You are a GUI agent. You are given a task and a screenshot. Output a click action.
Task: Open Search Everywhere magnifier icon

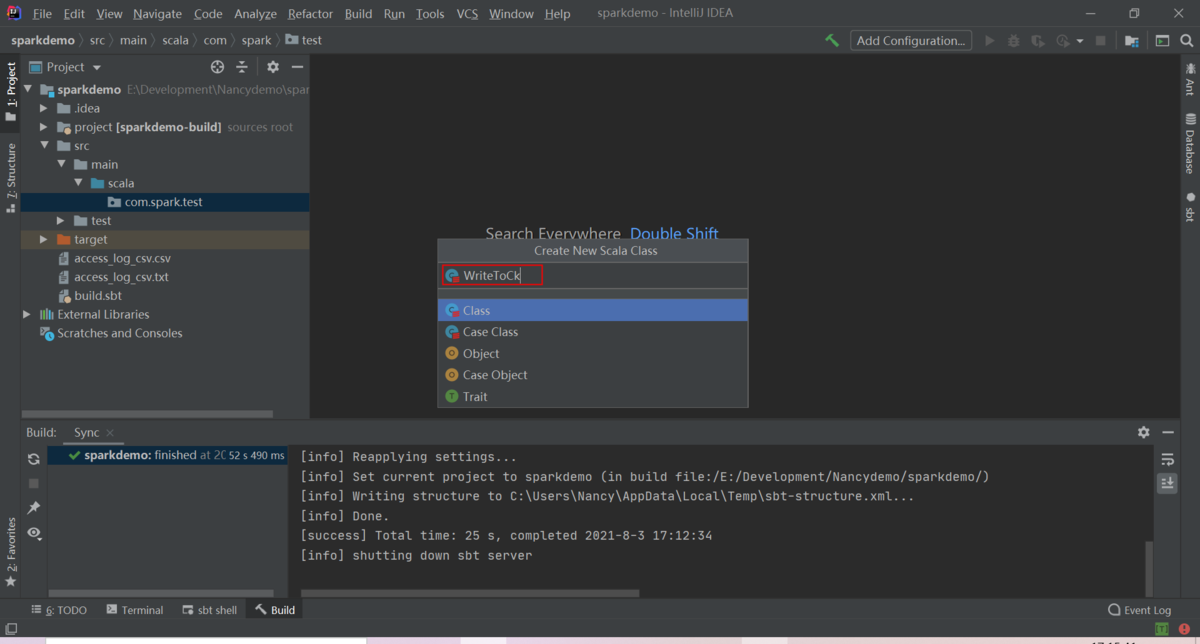coord(1187,41)
